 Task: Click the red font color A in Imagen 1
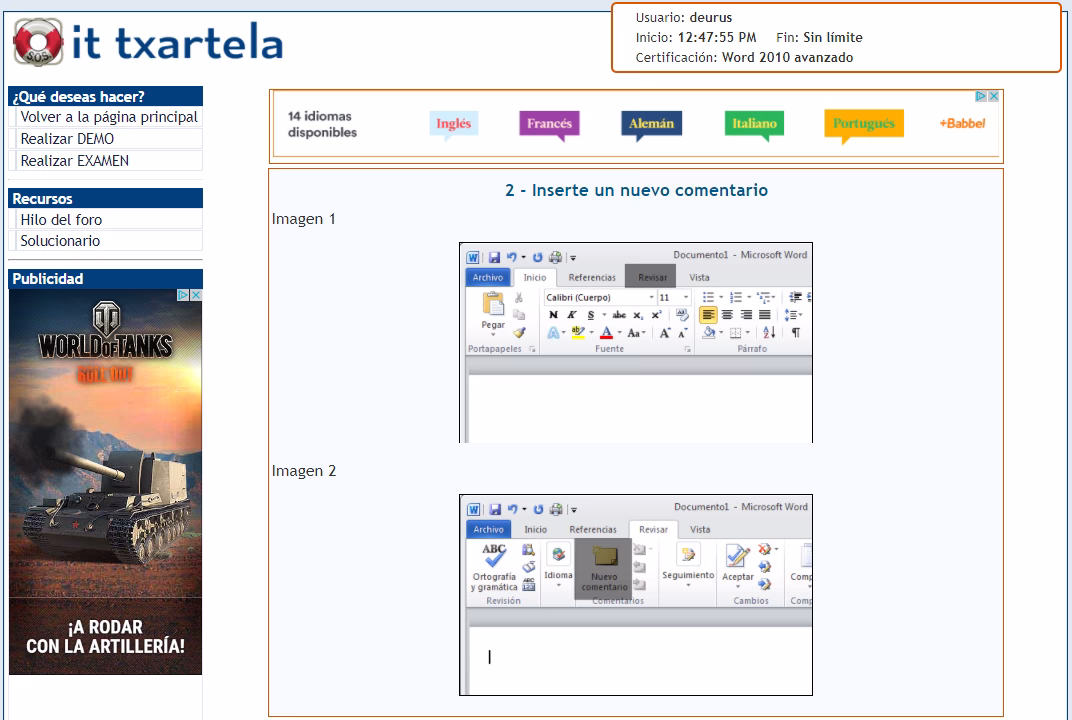606,333
